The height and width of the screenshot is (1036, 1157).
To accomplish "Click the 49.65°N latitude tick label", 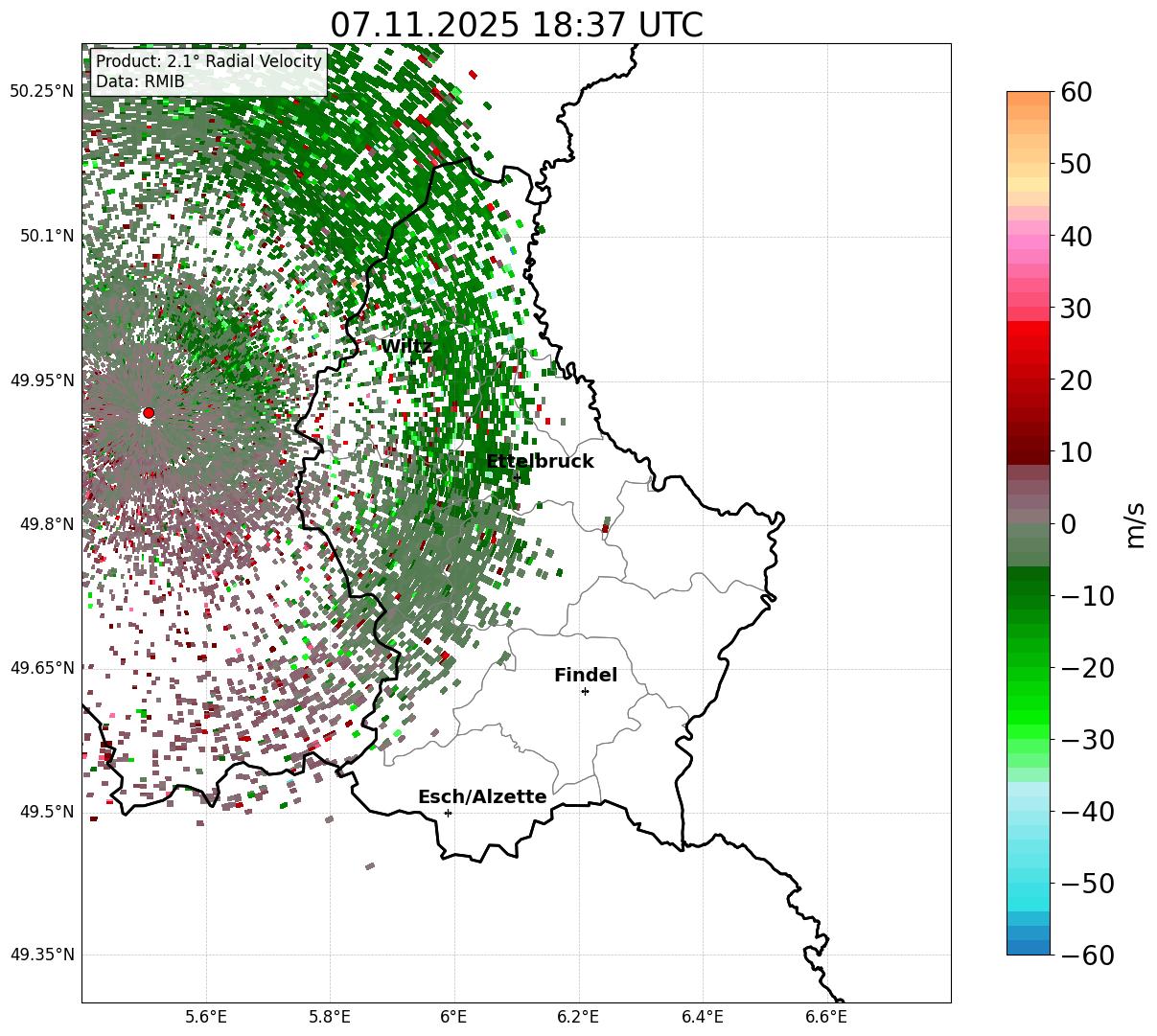I will [41, 668].
